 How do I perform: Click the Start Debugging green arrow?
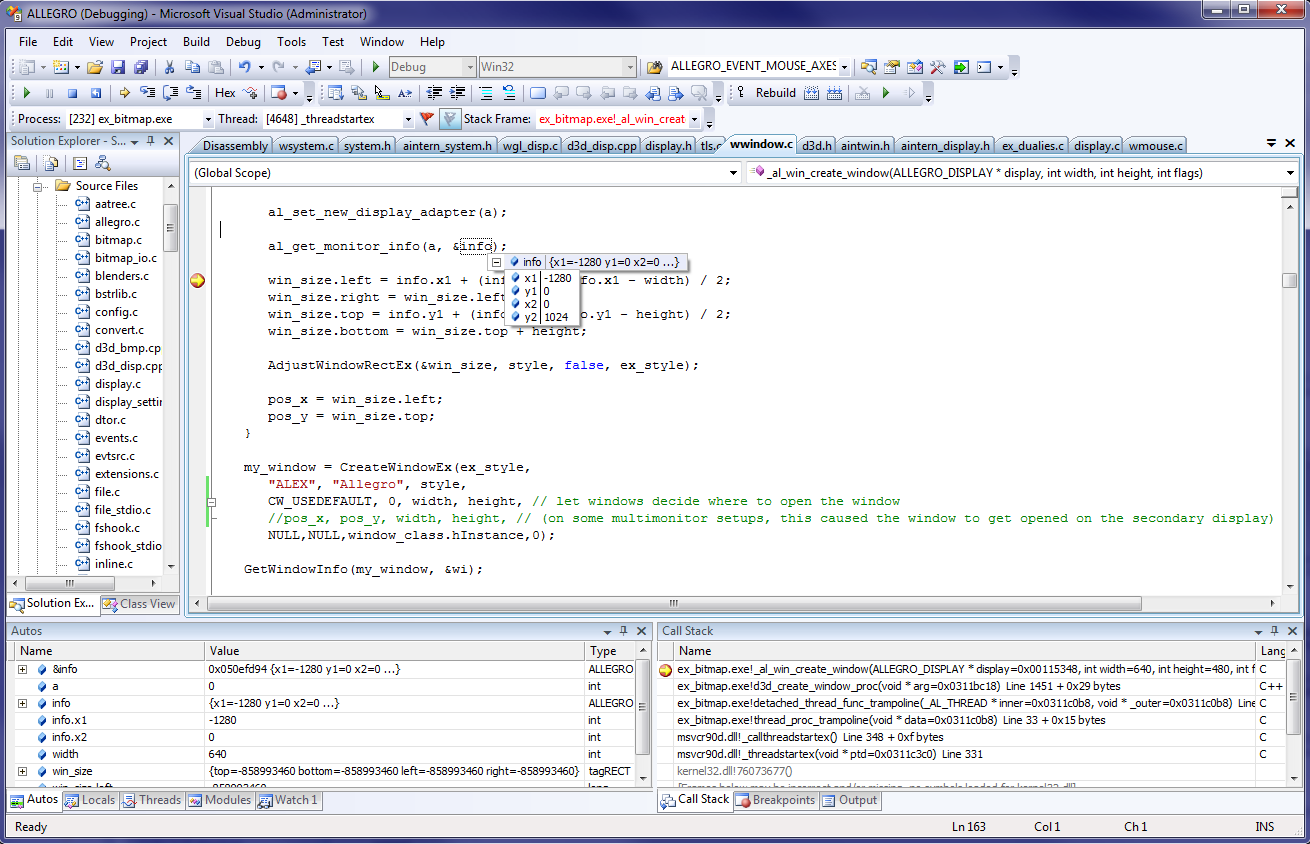pos(375,67)
